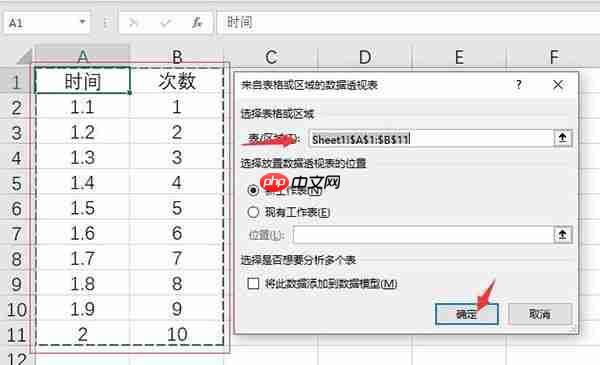Select row 5 header
The height and width of the screenshot is (365, 600).
click(x=16, y=183)
